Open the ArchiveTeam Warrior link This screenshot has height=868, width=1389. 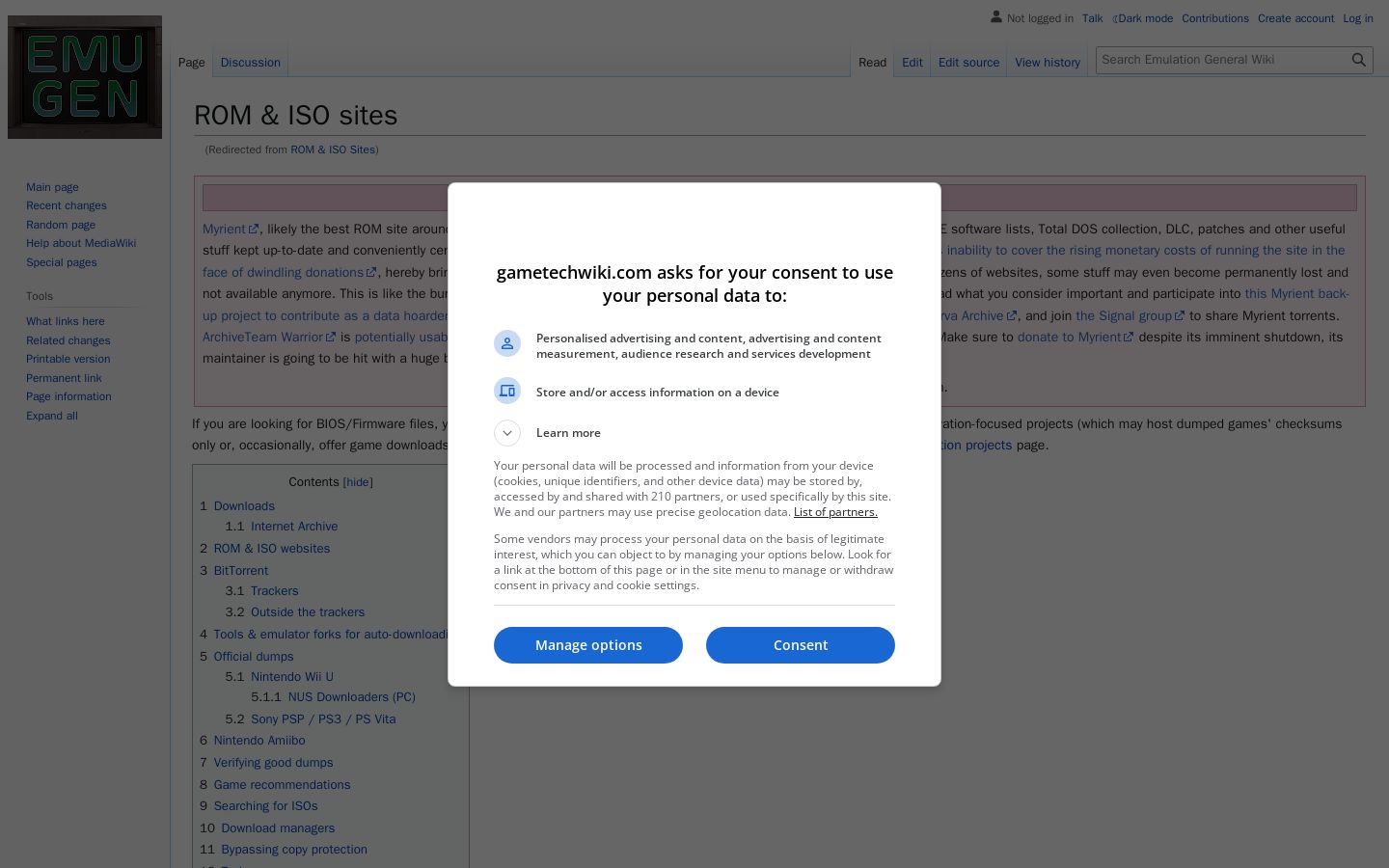[269, 337]
